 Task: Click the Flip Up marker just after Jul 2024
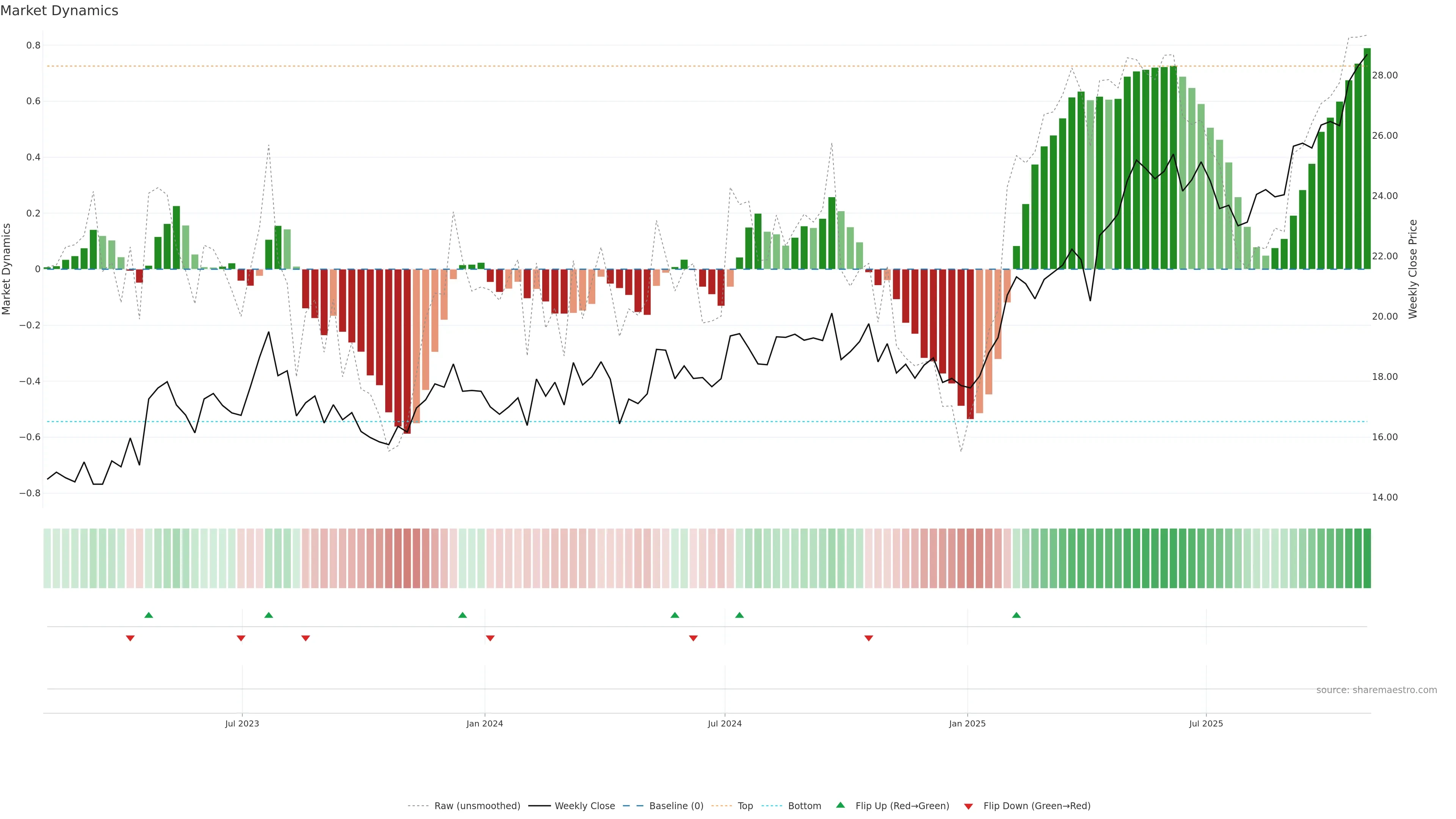point(739,615)
